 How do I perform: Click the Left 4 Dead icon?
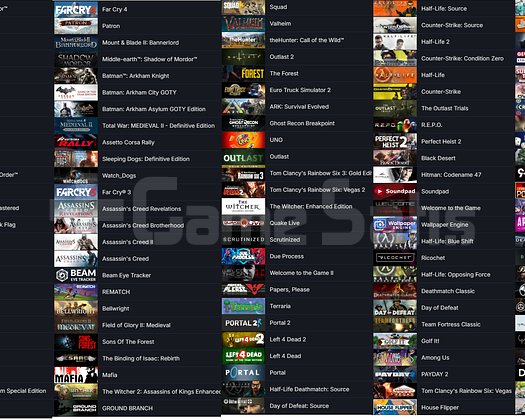pyautogui.click(x=243, y=356)
